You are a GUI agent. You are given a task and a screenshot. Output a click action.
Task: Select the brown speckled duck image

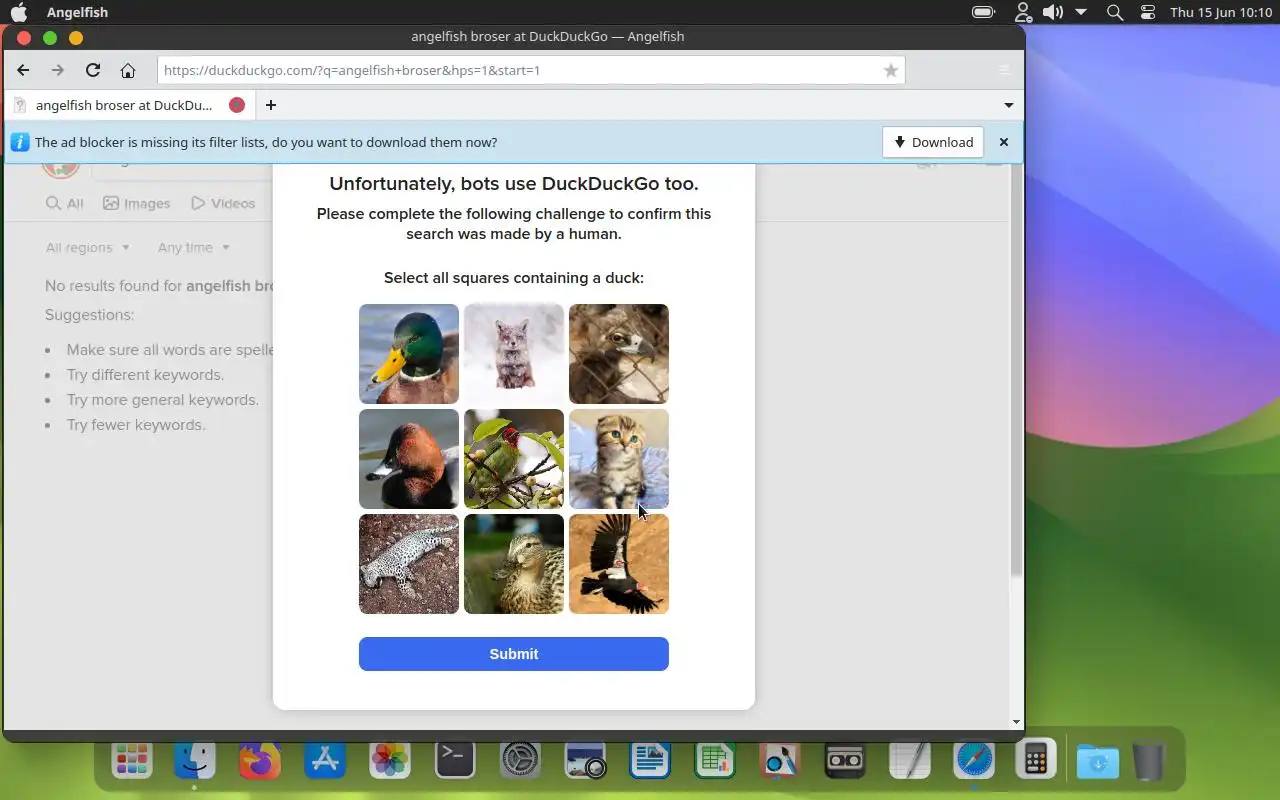(514, 564)
